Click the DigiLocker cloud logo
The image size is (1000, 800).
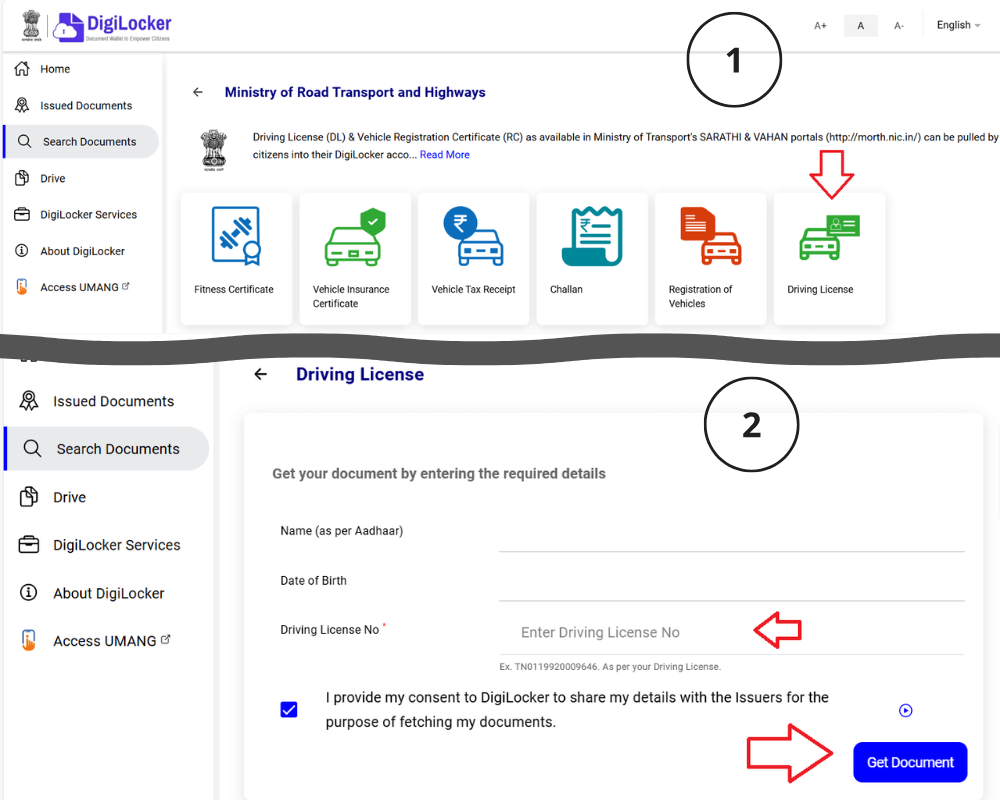pos(112,27)
